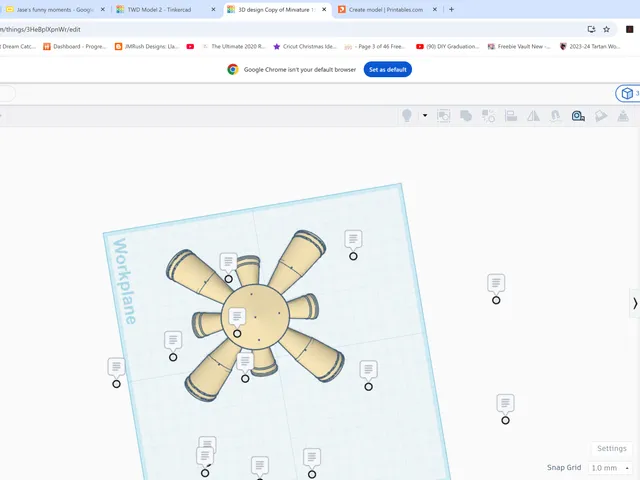Click the Group shapes toolbar icon
Image resolution: width=640 pixels, height=480 pixels.
[443, 116]
